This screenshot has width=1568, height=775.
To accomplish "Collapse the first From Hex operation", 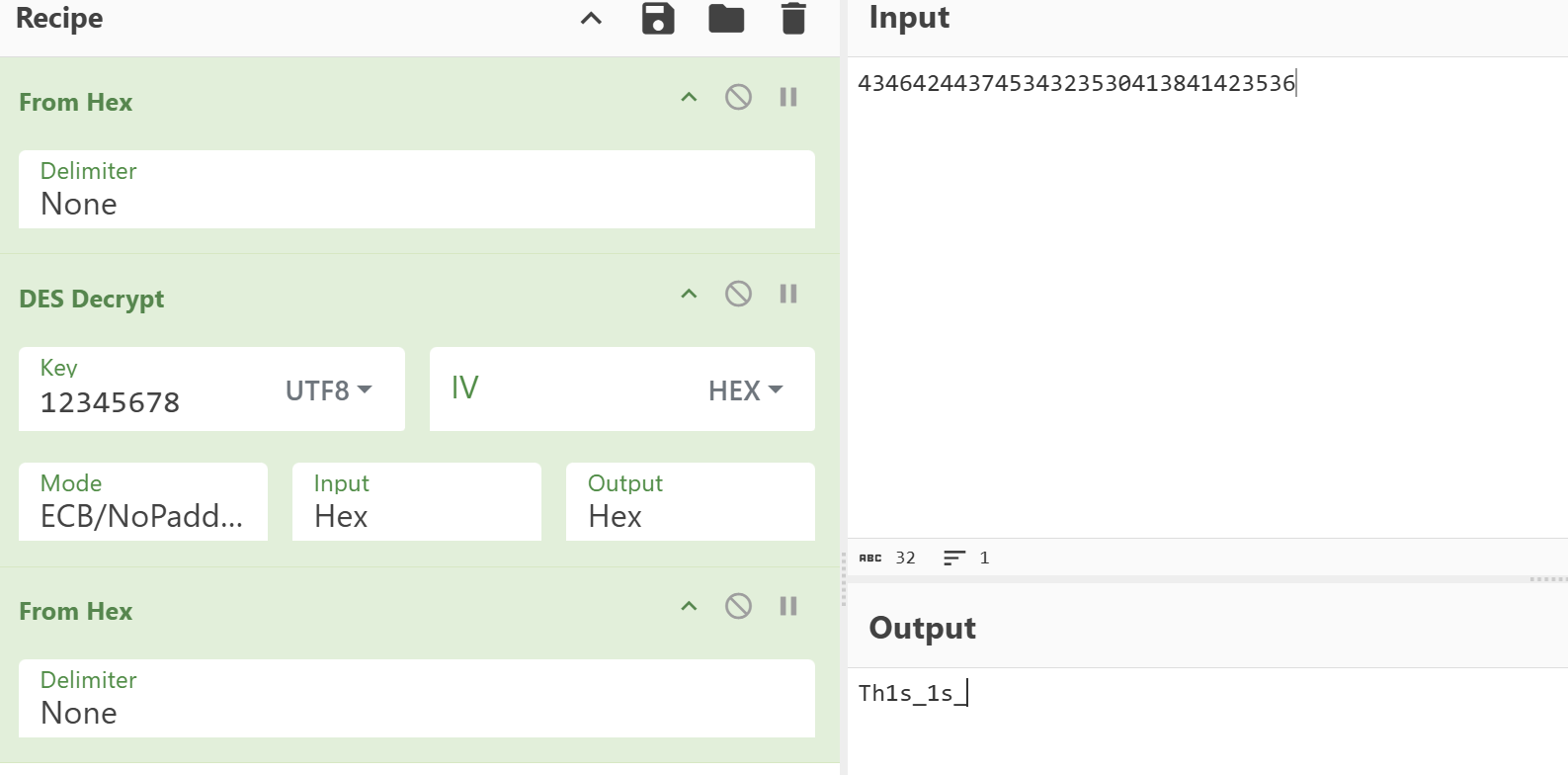I will 689,97.
